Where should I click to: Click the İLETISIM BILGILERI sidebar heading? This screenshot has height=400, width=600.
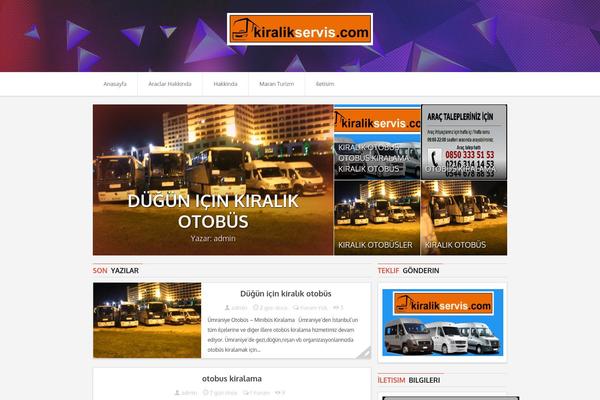(409, 380)
